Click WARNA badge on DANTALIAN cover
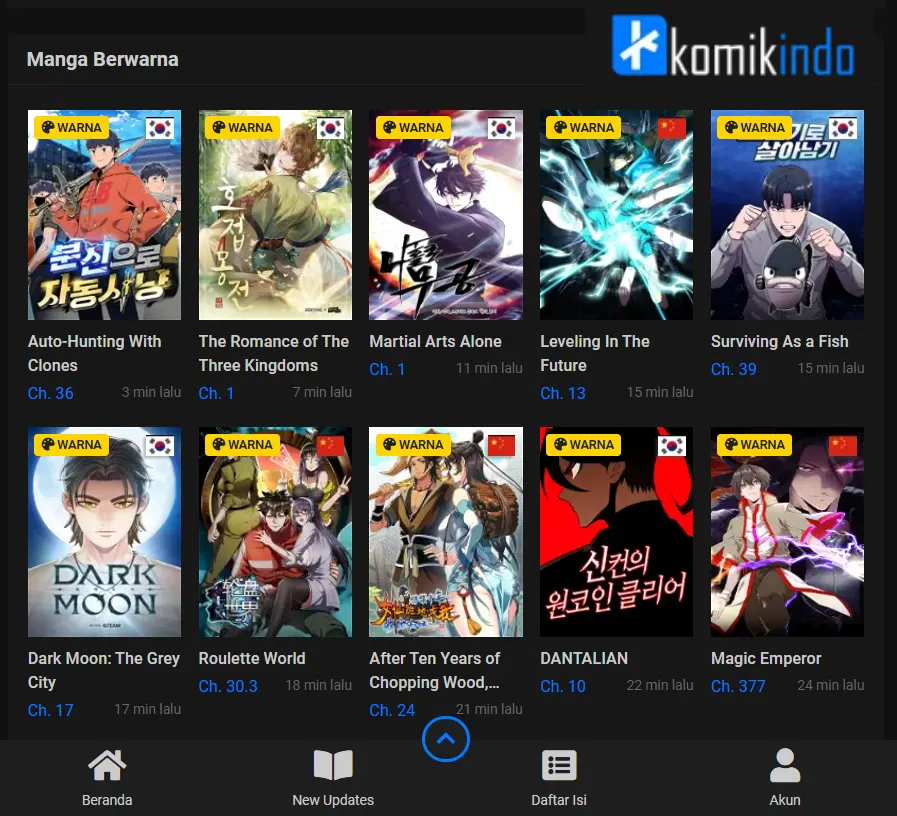The height and width of the screenshot is (816, 897). (584, 444)
